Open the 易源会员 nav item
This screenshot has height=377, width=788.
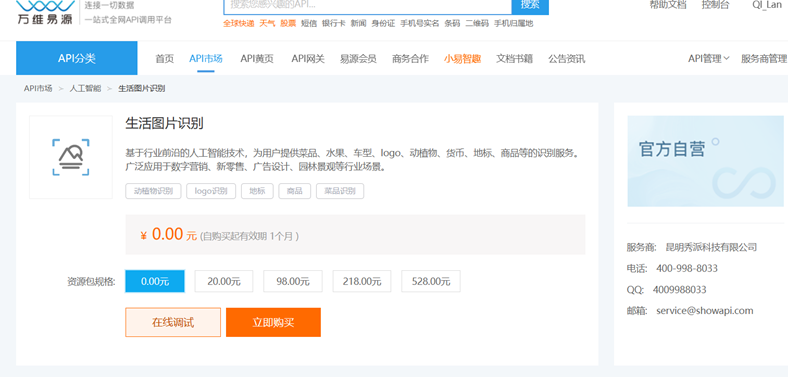(x=358, y=59)
